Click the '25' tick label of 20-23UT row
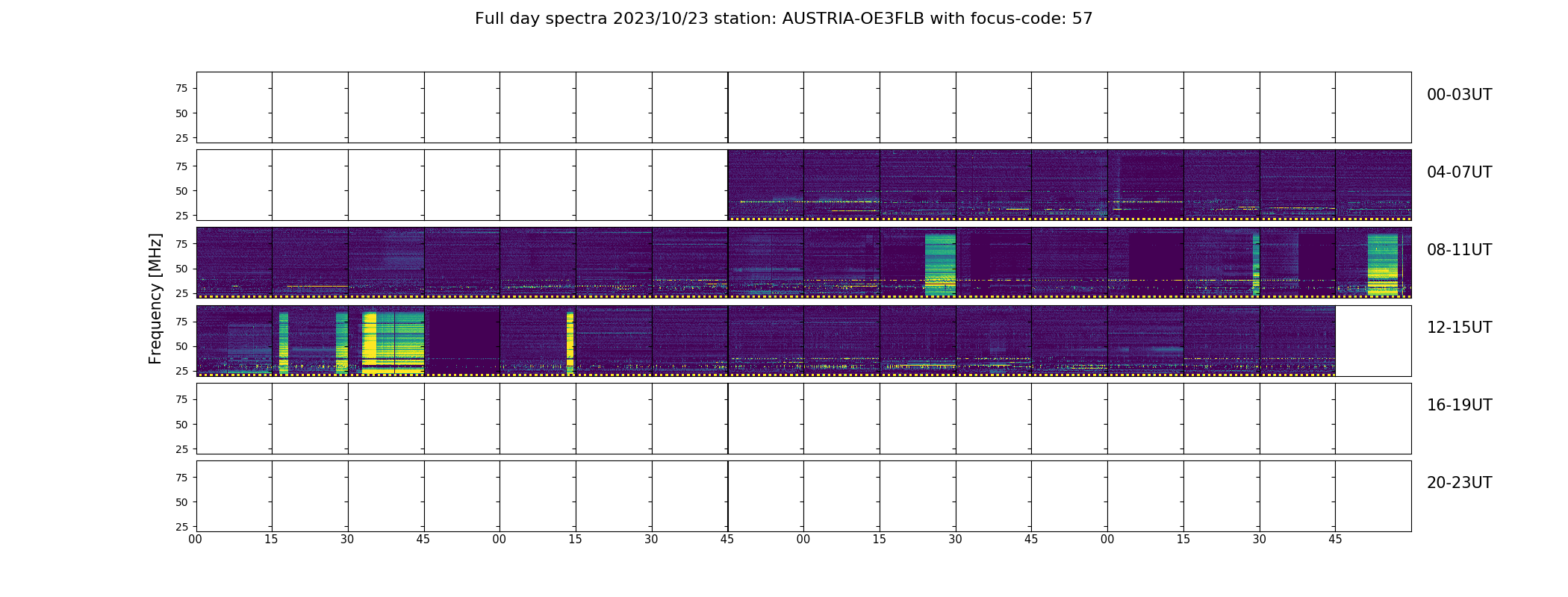Screen dimensions: 1568x597 181,527
